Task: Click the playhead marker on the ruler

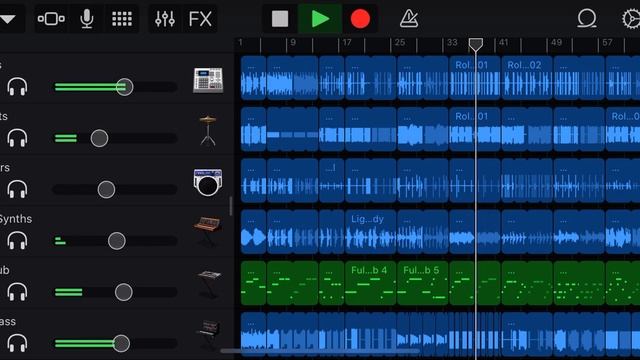Action: tap(476, 44)
